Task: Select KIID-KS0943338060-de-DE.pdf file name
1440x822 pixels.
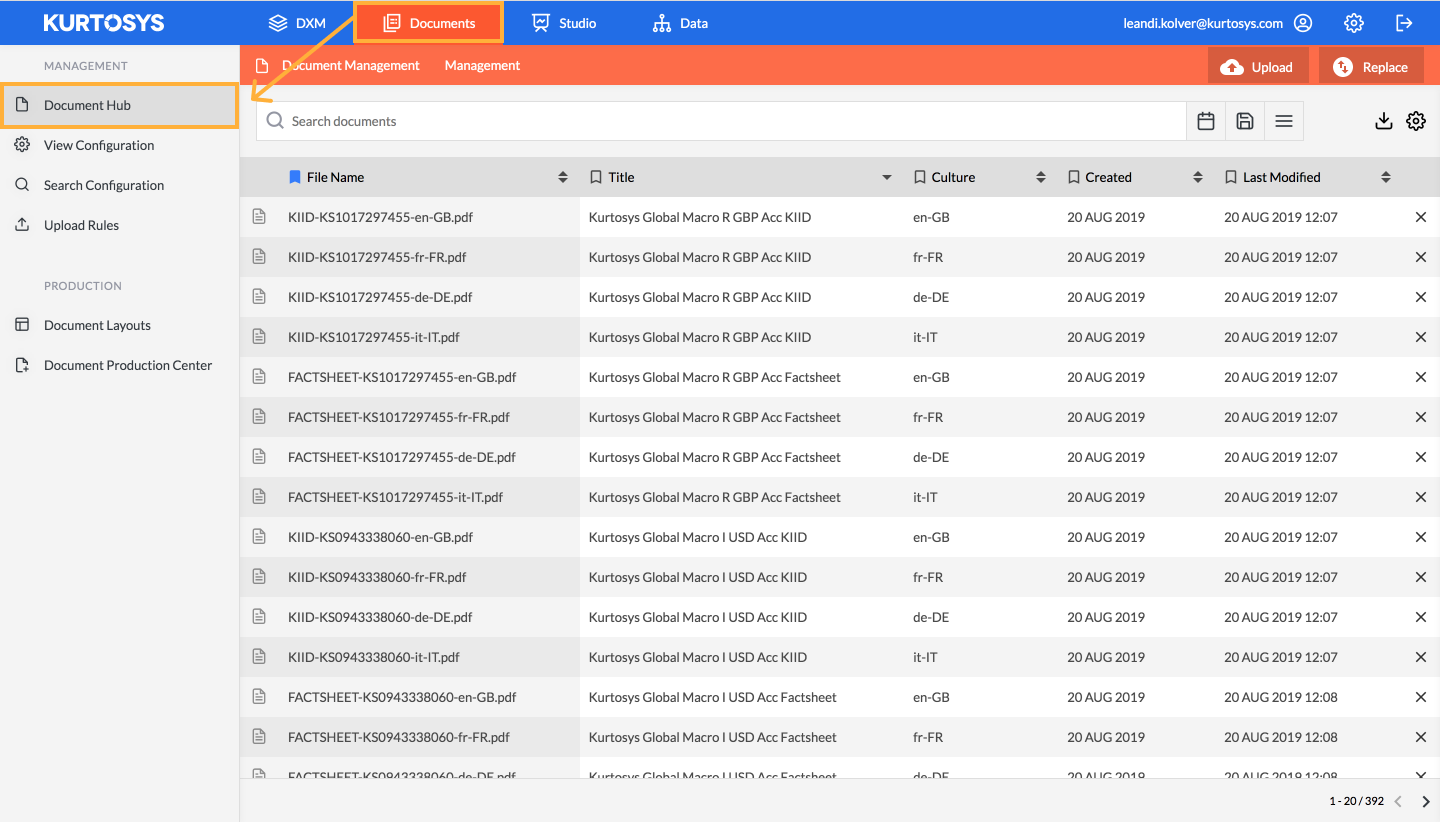Action: pos(380,617)
